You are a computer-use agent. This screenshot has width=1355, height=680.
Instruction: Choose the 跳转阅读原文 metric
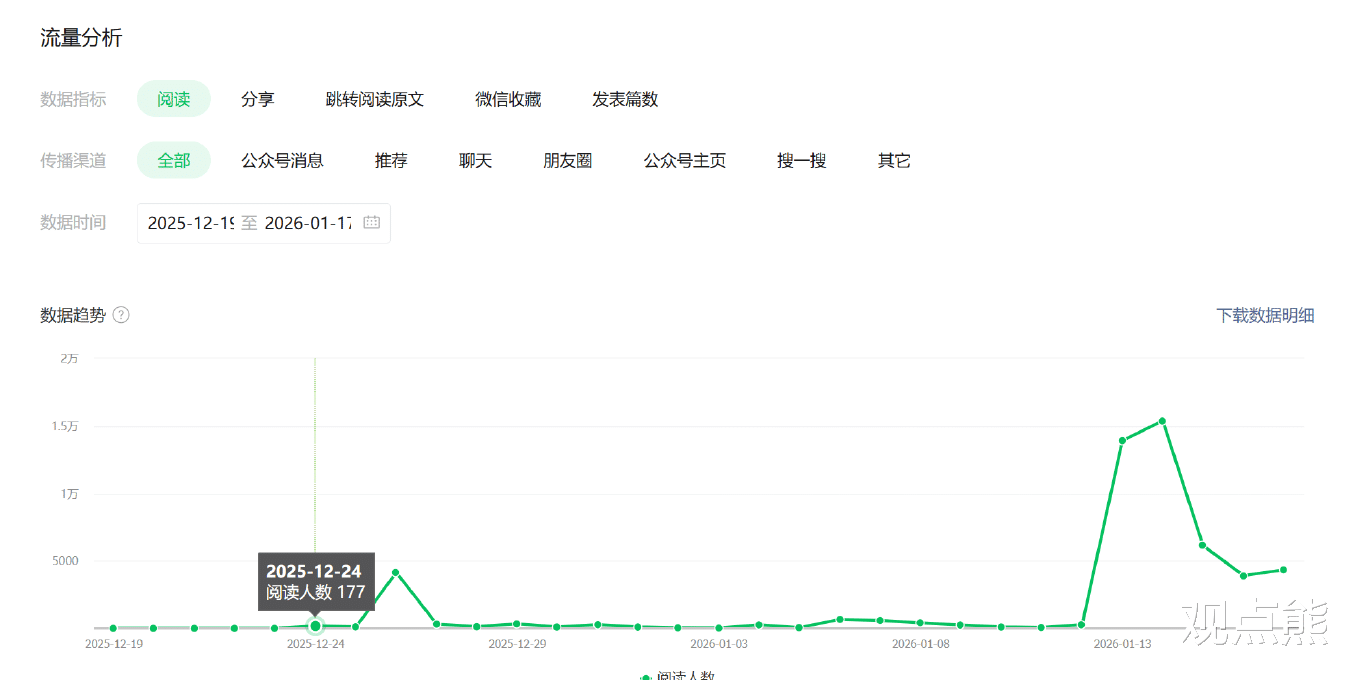pyautogui.click(x=375, y=99)
